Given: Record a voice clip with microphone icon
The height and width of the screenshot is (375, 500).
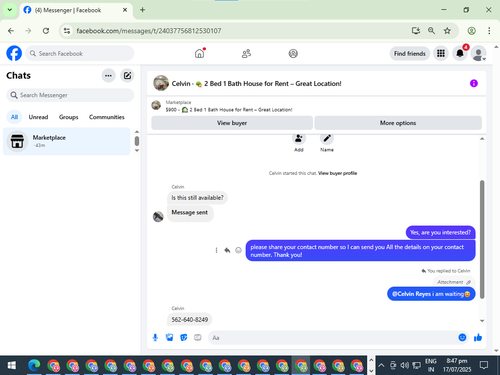Looking at the screenshot, I should tap(155, 338).
